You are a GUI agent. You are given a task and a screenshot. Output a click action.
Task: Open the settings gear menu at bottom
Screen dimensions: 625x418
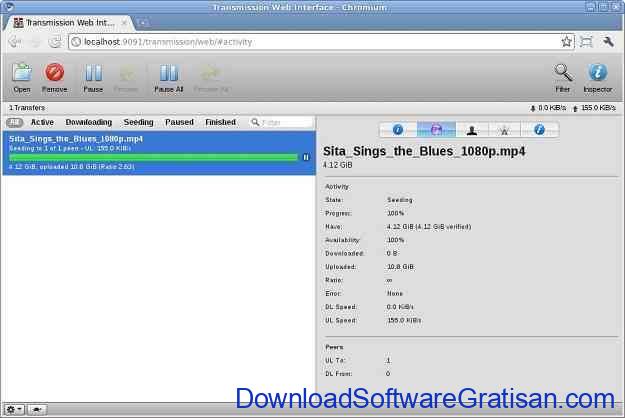click(x=14, y=409)
